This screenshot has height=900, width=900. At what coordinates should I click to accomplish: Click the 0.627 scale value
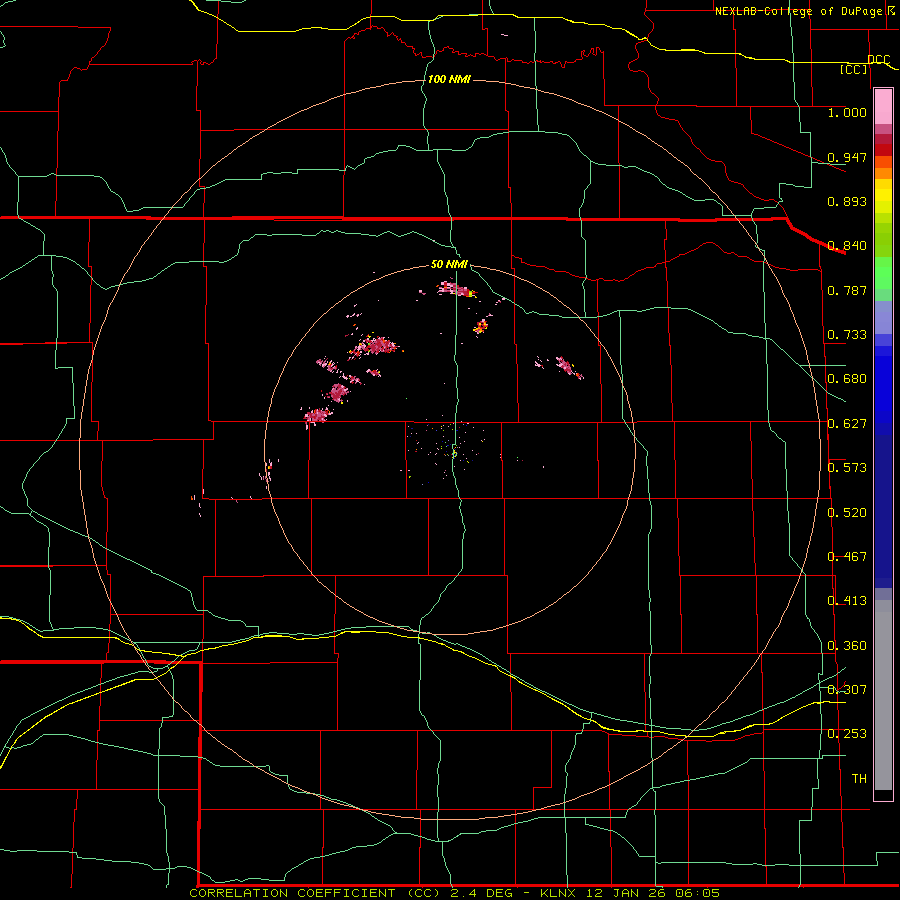tap(847, 424)
